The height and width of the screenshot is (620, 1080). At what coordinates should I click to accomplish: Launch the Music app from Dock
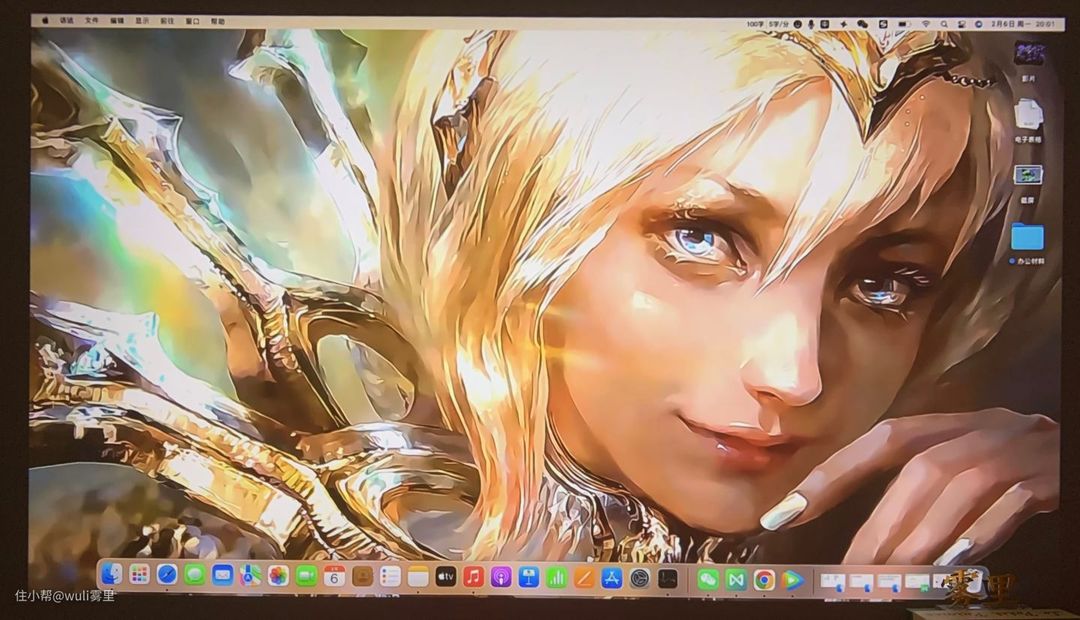[x=473, y=576]
